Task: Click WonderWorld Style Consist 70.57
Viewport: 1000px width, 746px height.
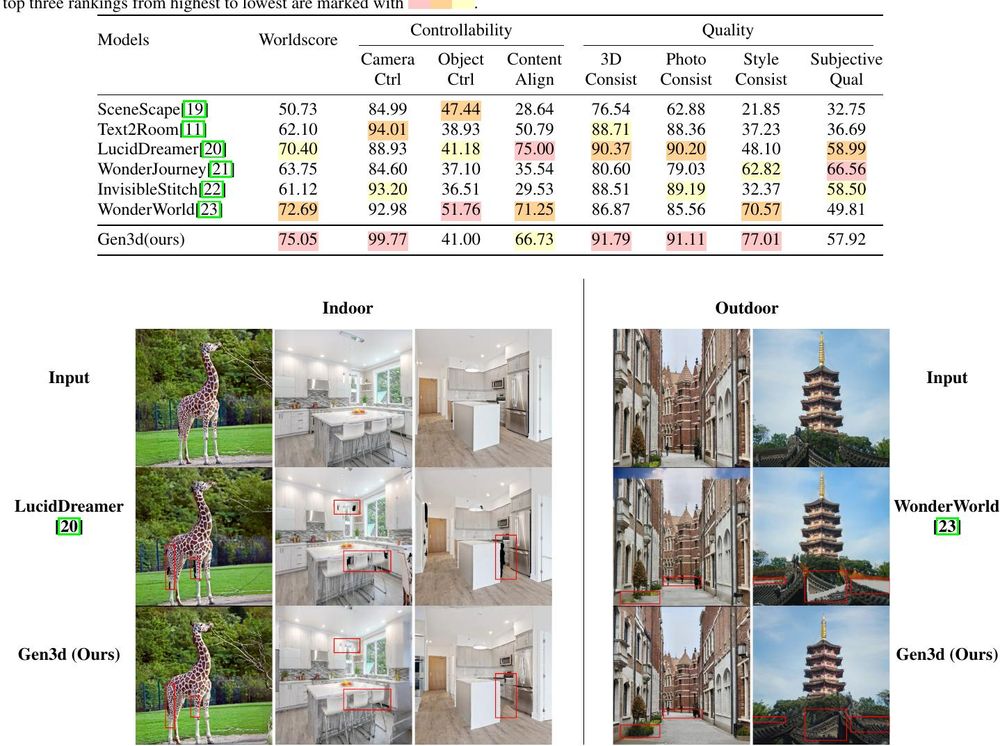Action: (x=761, y=210)
